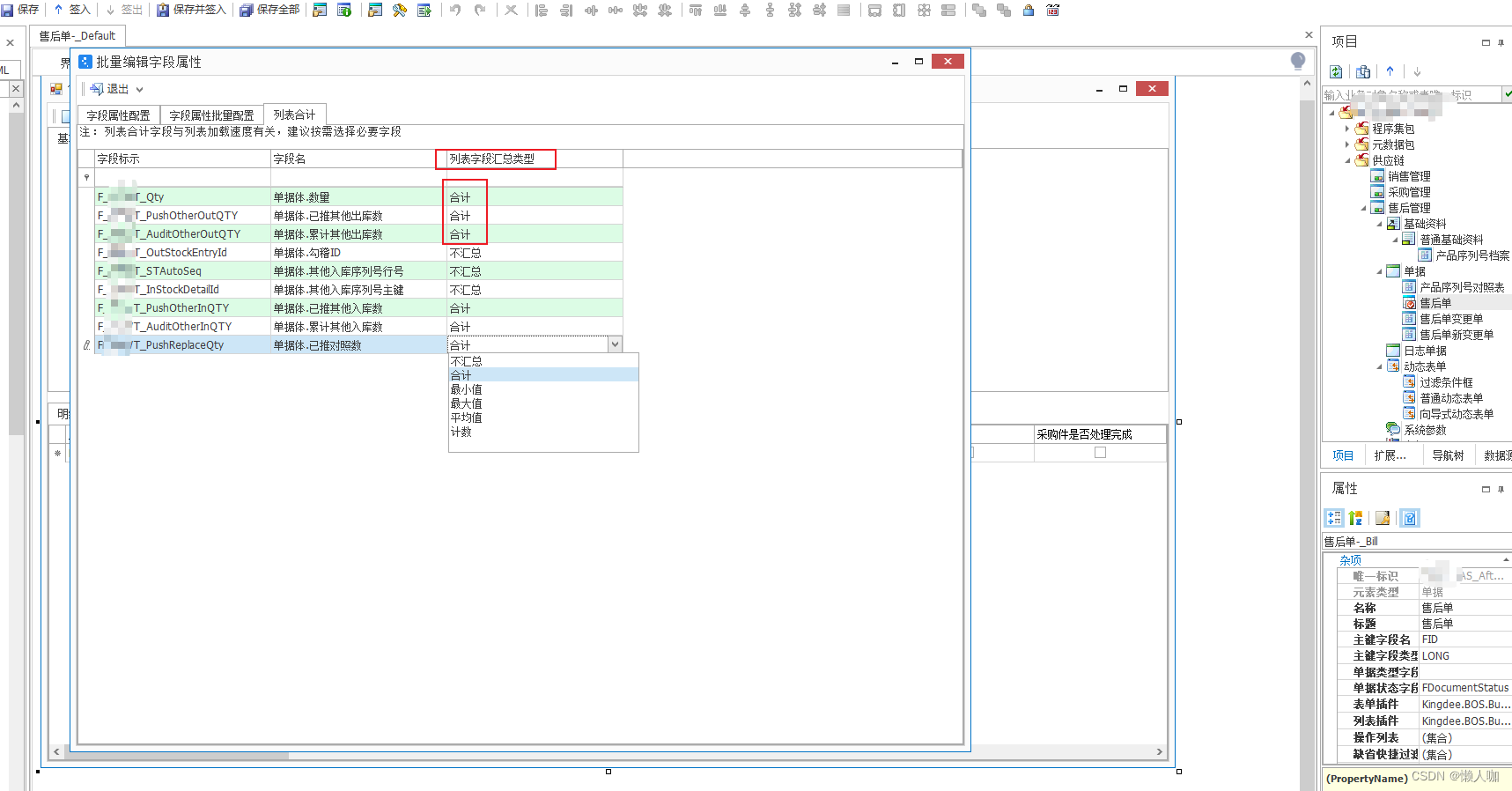This screenshot has height=791, width=1512.
Task: Expand the 元数据包 tree node
Action: 1346,144
